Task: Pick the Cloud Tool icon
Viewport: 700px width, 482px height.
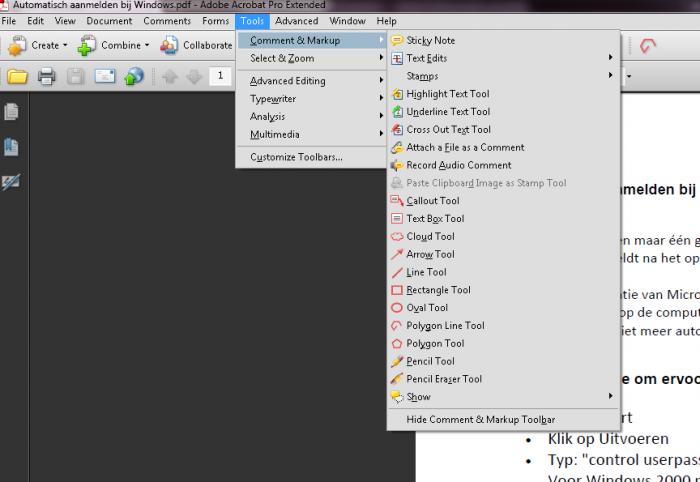Action: 397,237
